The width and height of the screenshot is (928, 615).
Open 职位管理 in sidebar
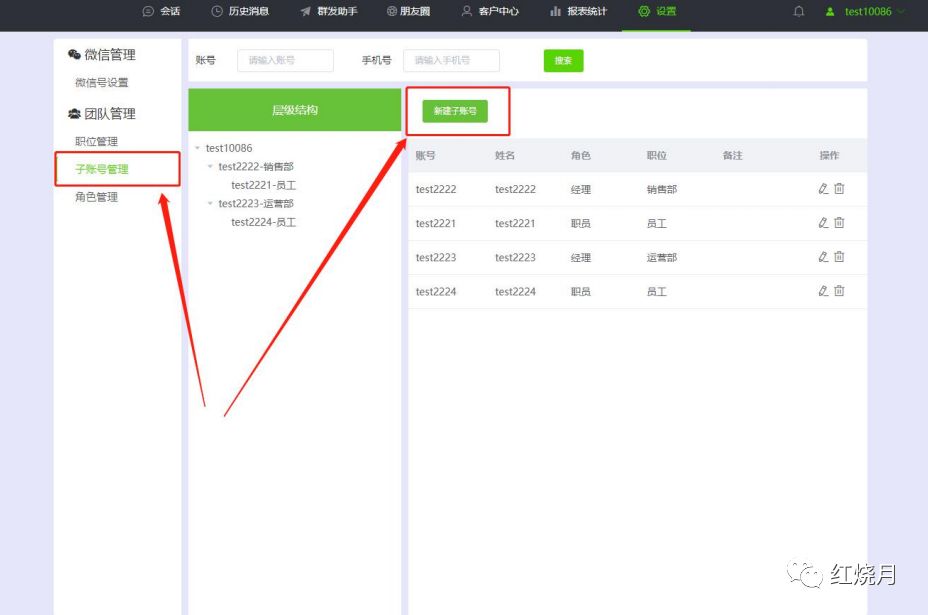(x=96, y=141)
